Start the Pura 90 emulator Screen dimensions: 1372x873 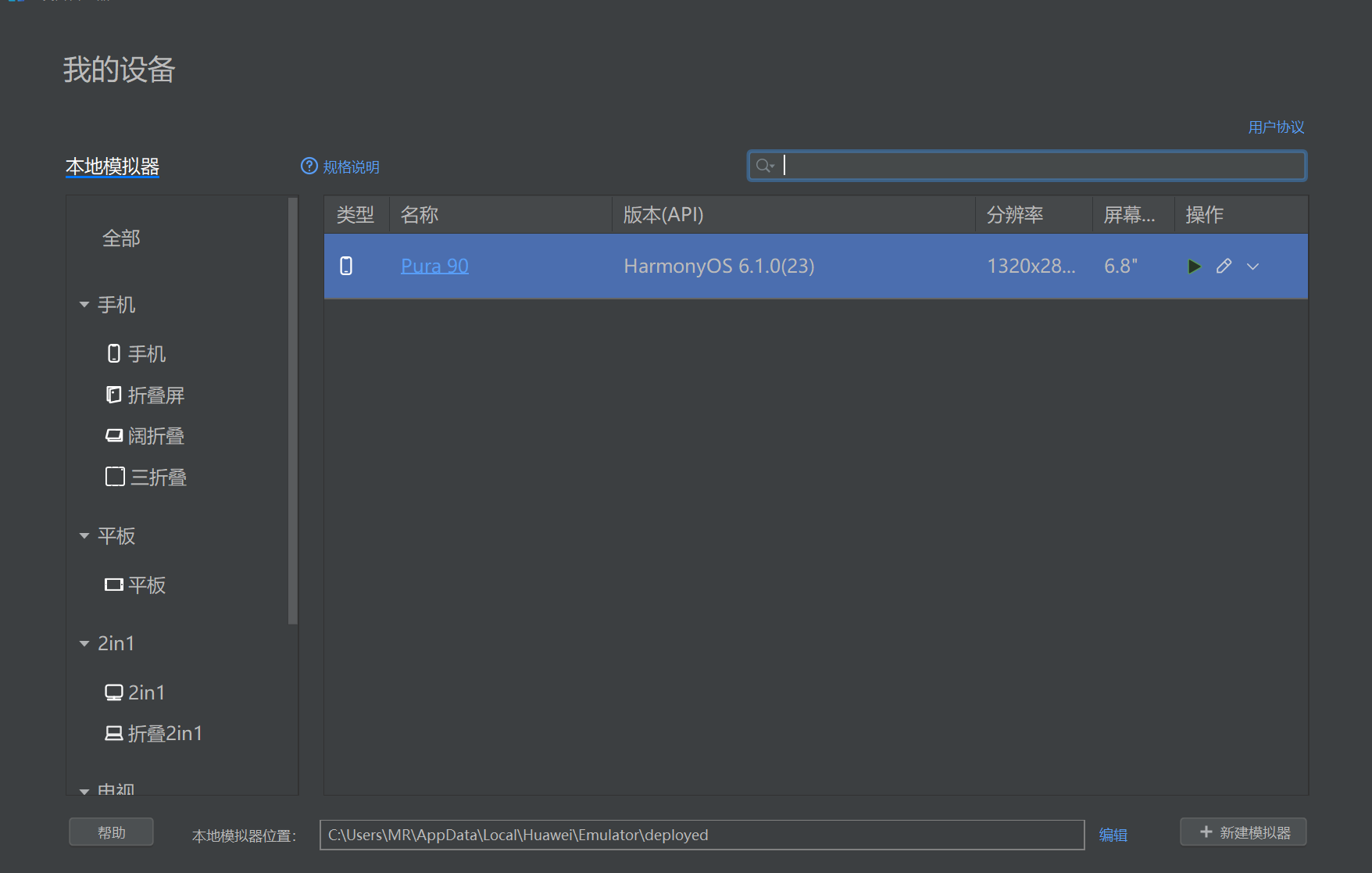coord(1194,267)
